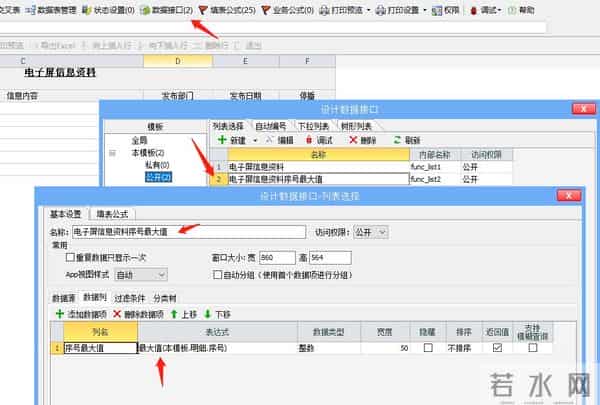Select row 电子屏信息资料 in interface list

[x=318, y=167]
